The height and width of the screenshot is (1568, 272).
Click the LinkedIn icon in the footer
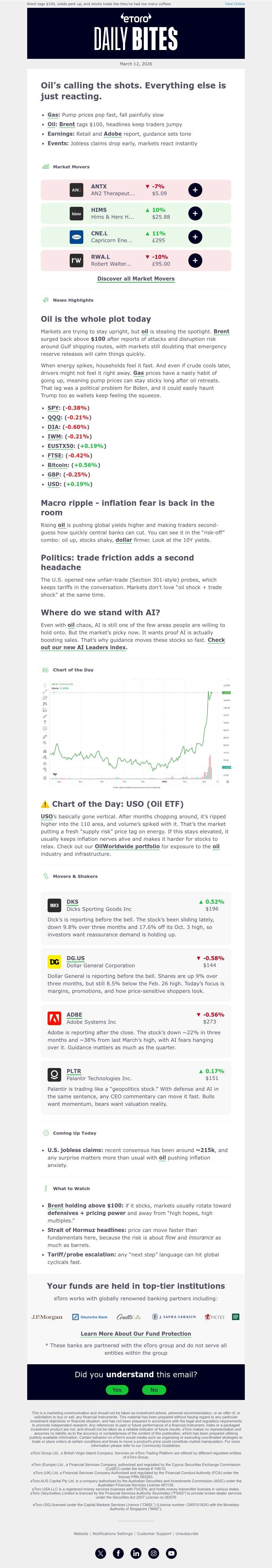pos(136,1553)
